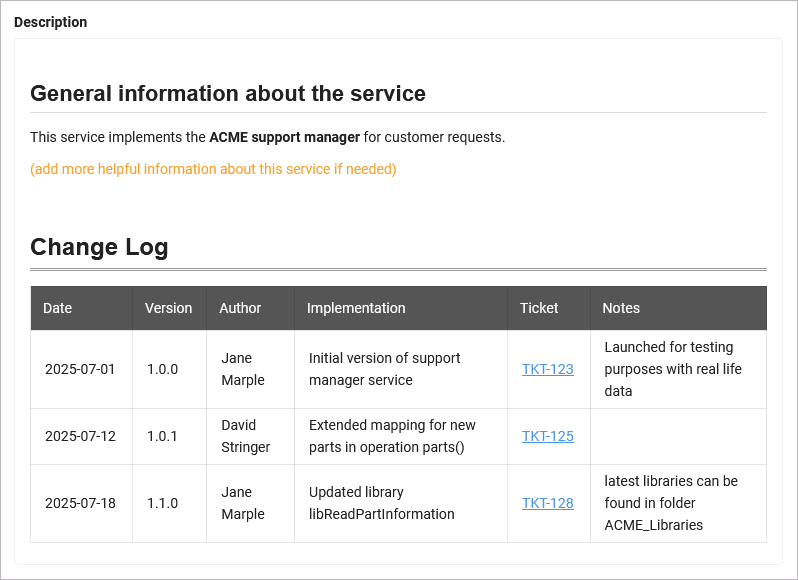This screenshot has height=580, width=798.
Task: Click the David Stringer author cell
Action: (245, 436)
